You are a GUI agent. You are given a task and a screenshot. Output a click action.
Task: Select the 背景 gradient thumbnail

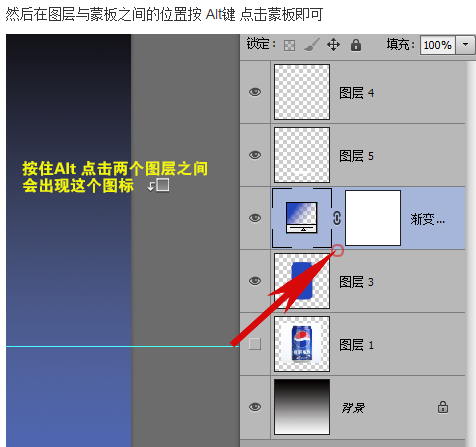[302, 407]
